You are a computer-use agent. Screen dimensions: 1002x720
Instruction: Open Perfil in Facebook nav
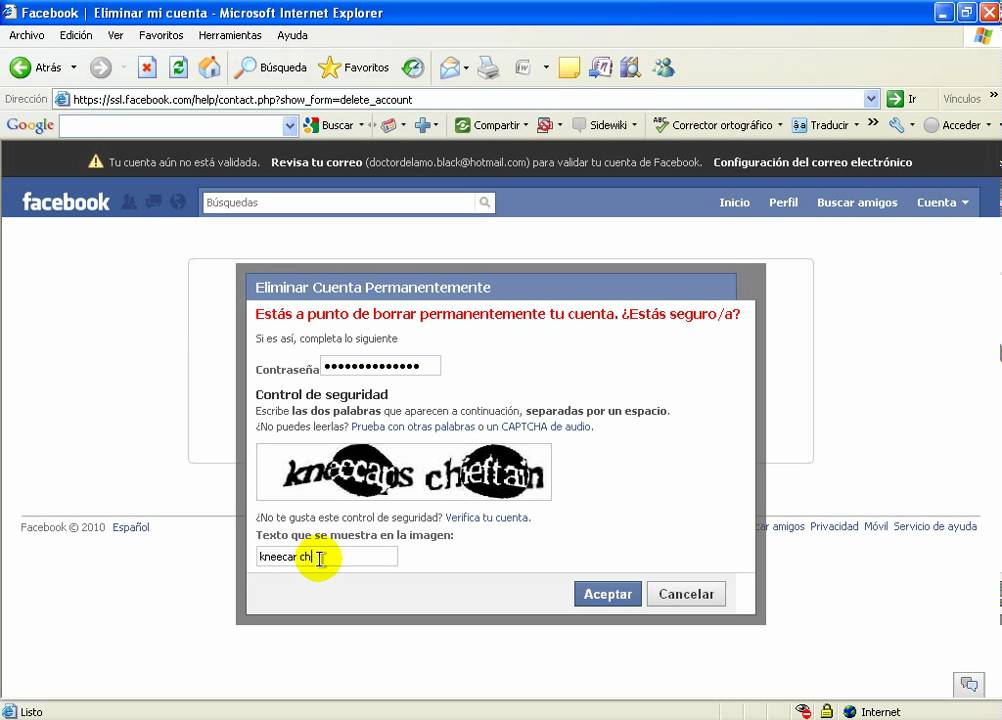tap(783, 203)
